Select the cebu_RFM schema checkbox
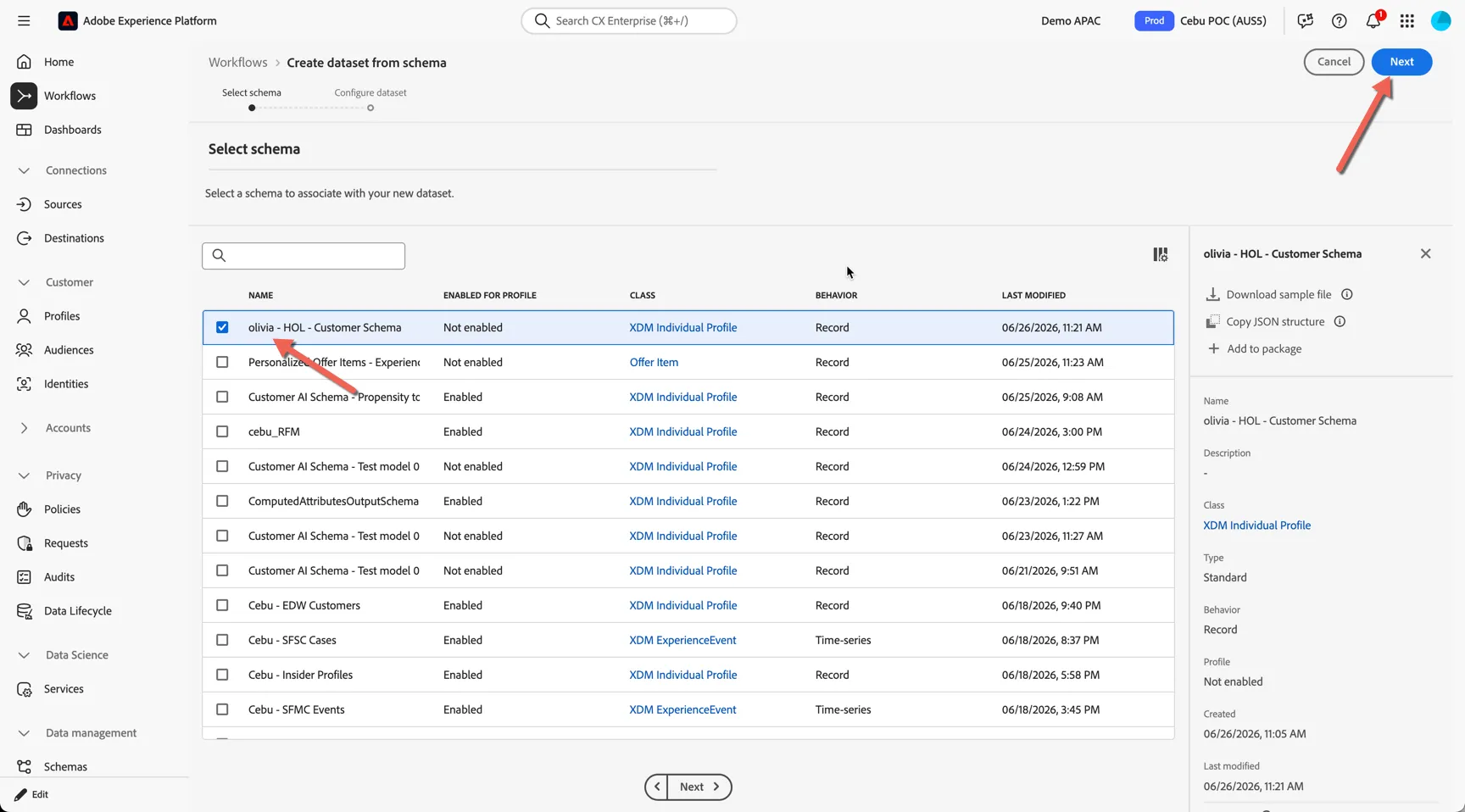Screen dimensions: 1465x812 click(x=222, y=431)
